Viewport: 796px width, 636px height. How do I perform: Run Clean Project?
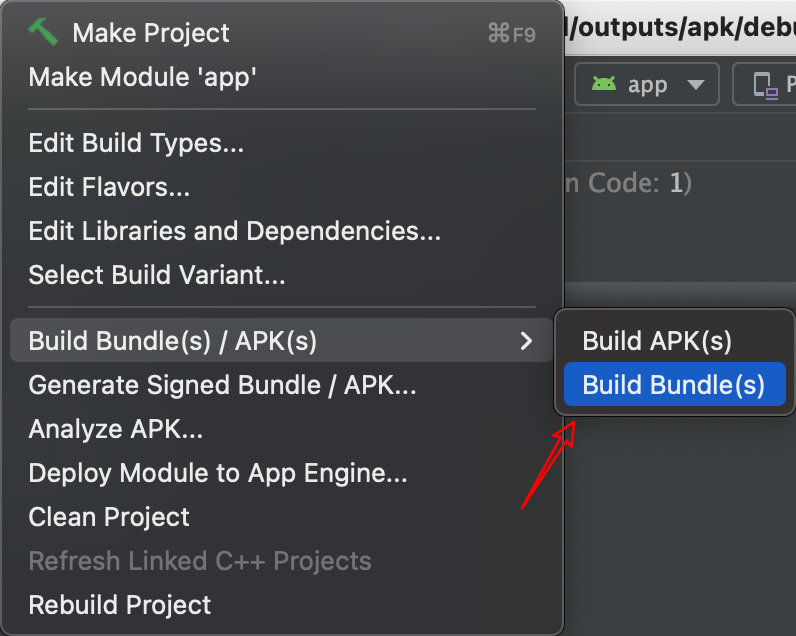[x=109, y=517]
